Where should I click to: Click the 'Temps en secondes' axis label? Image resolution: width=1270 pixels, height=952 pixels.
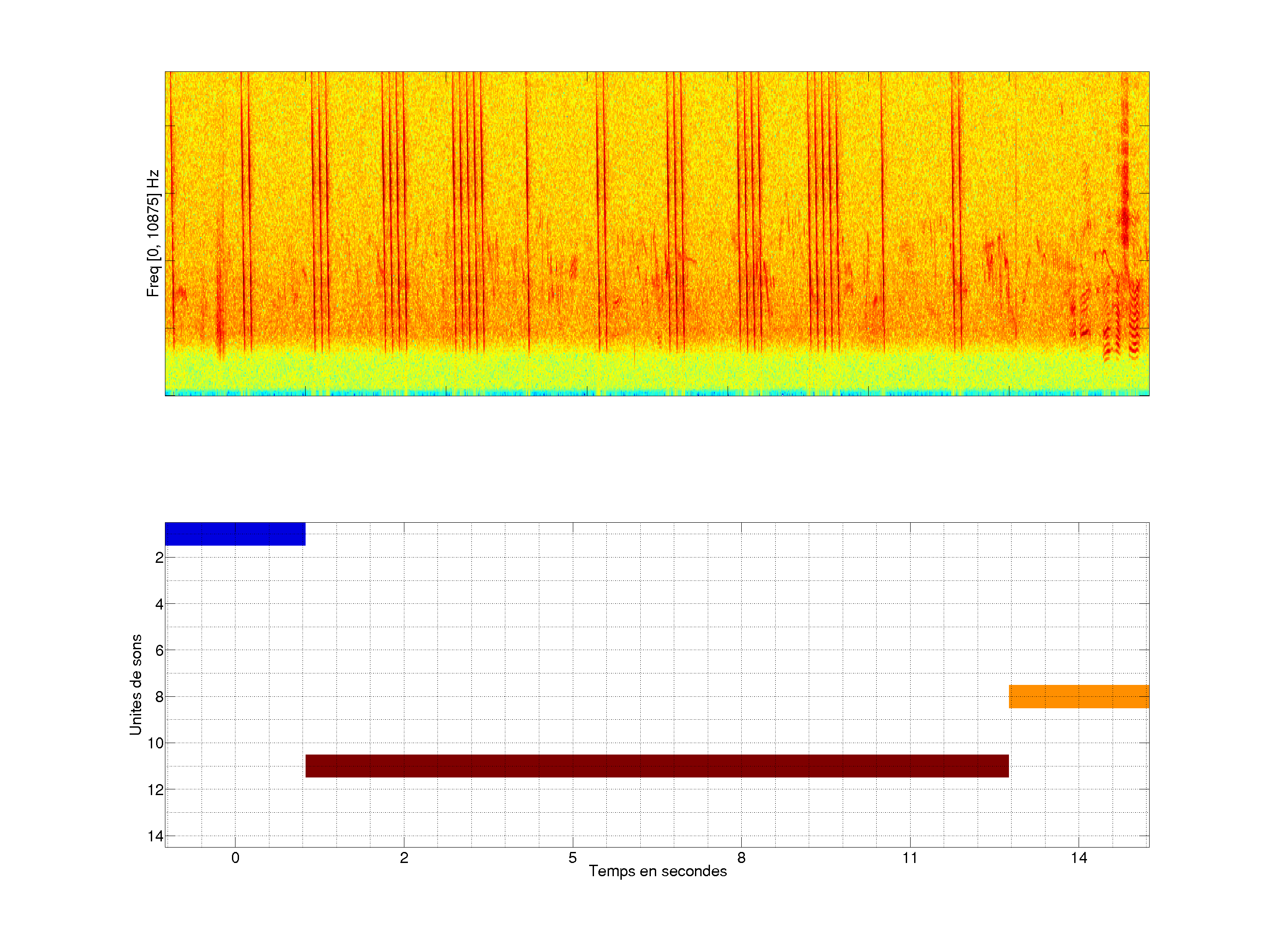[657, 871]
